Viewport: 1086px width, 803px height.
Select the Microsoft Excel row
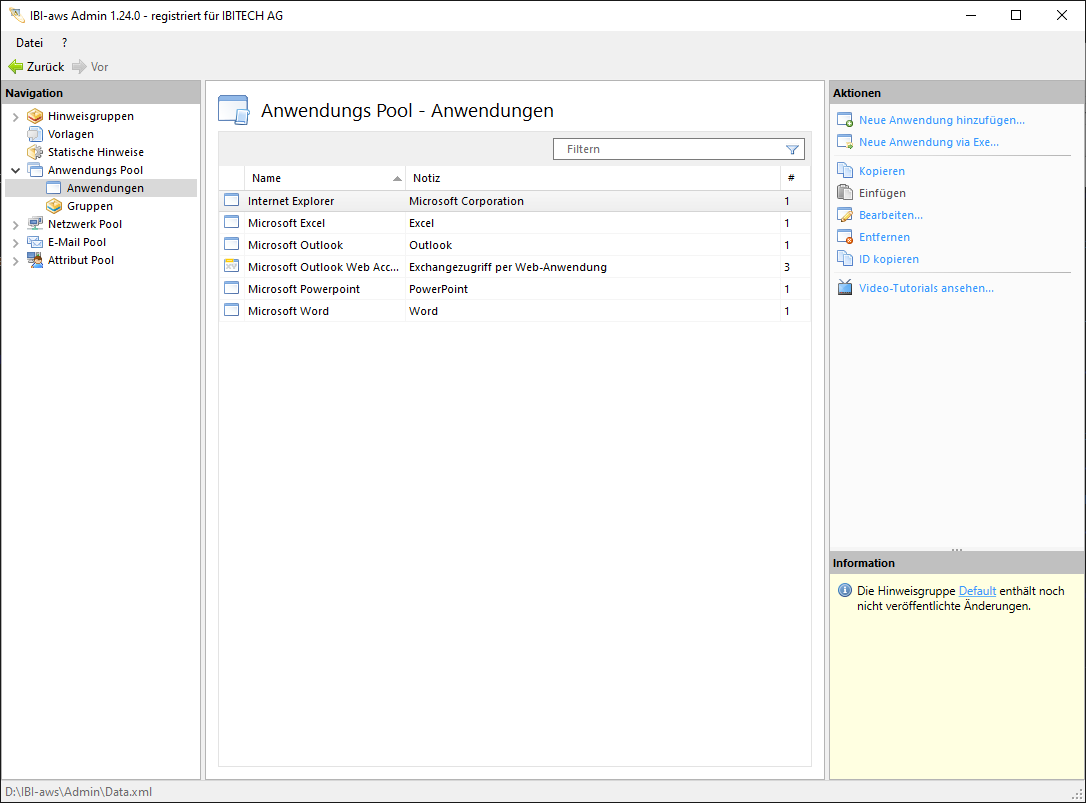coord(286,223)
